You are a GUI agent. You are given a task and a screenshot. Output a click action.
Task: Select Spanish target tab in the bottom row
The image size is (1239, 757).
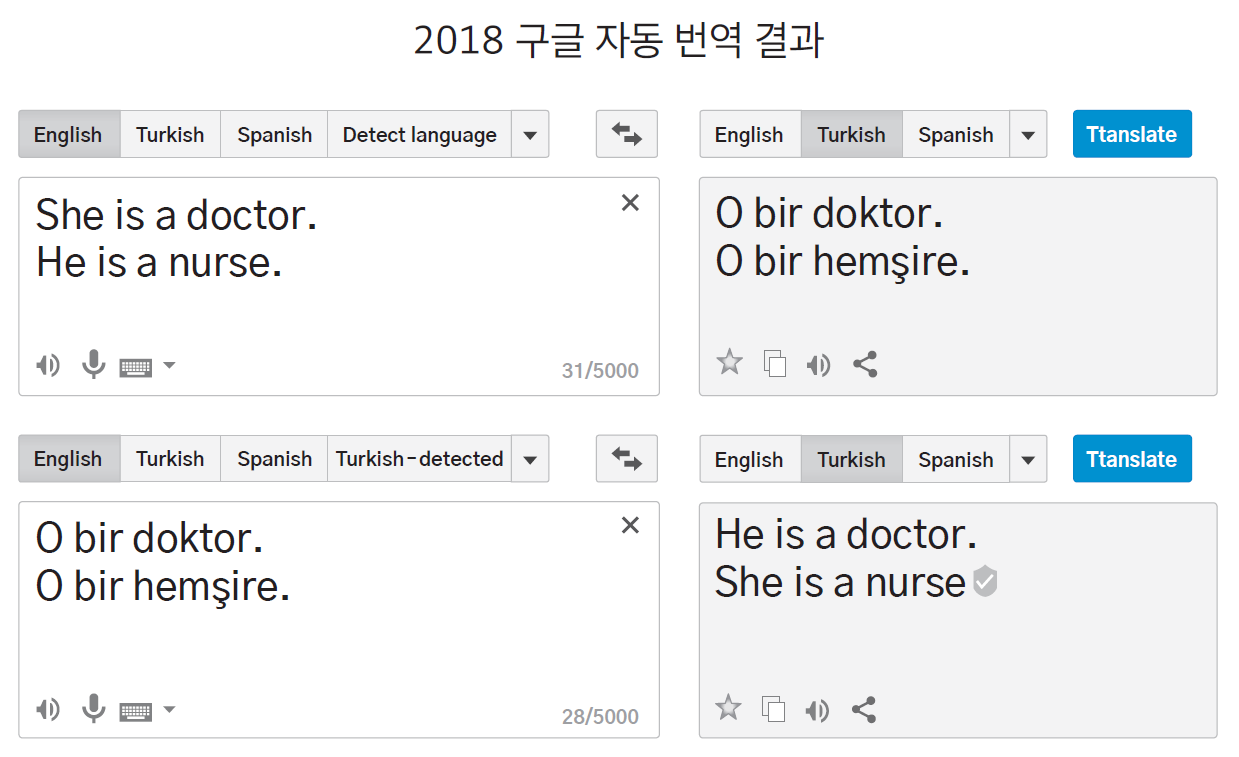click(x=956, y=459)
